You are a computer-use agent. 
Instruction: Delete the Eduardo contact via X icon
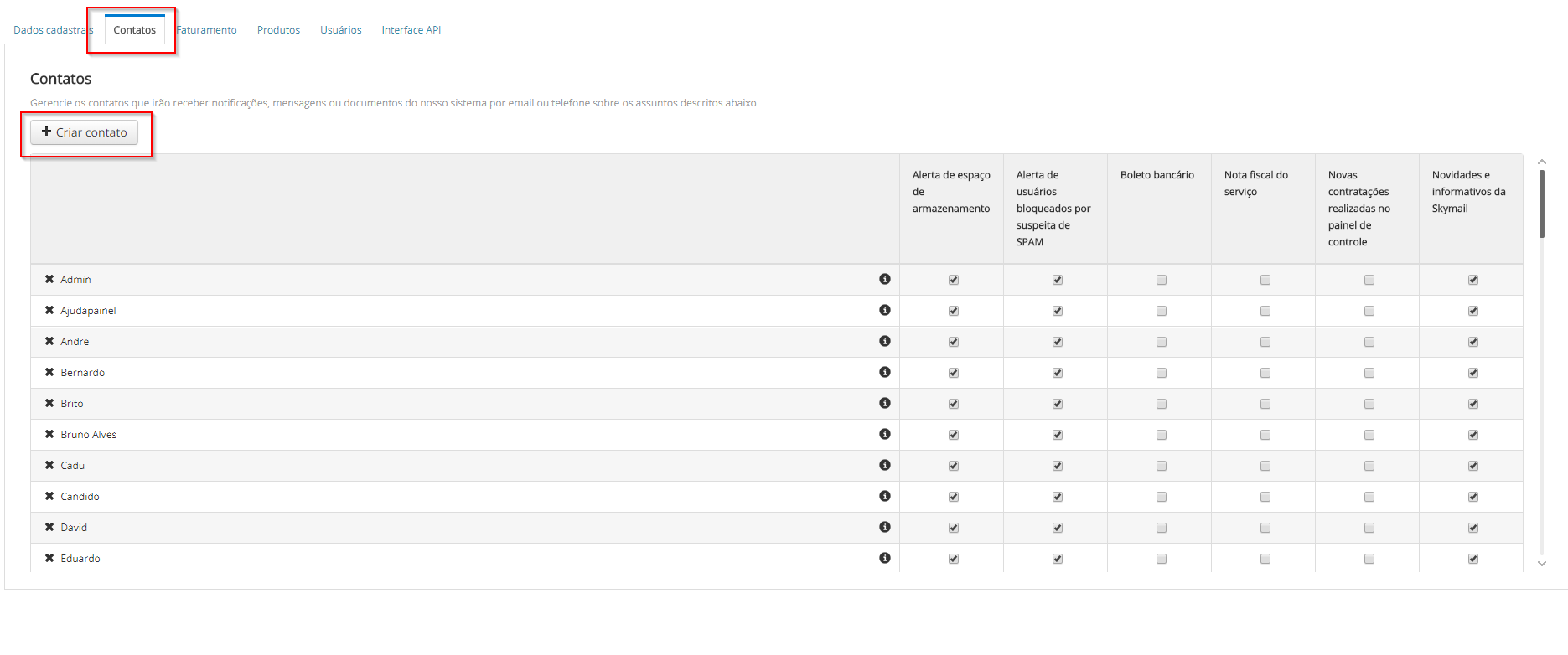point(49,558)
